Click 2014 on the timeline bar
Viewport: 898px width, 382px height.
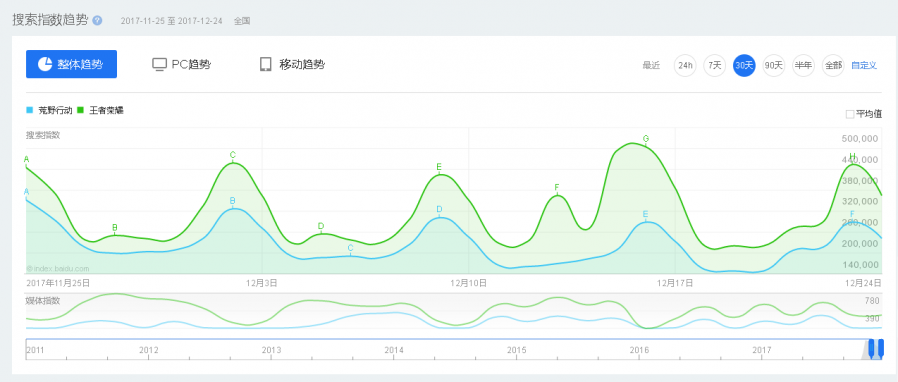coord(394,349)
